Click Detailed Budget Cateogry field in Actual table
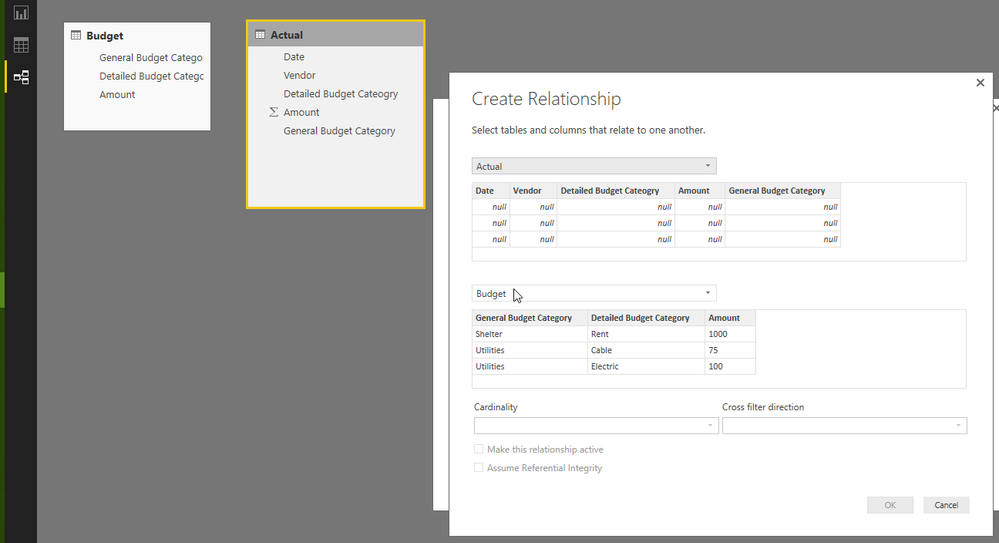Viewport: 999px width, 543px height. pos(341,94)
